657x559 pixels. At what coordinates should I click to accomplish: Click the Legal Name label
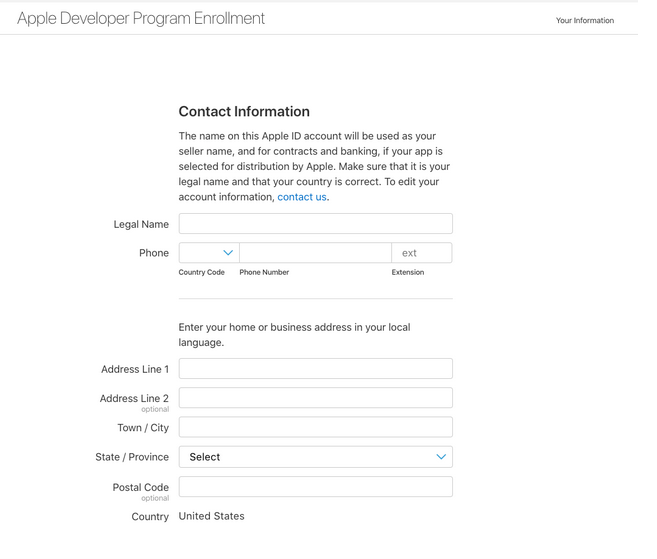[141, 224]
